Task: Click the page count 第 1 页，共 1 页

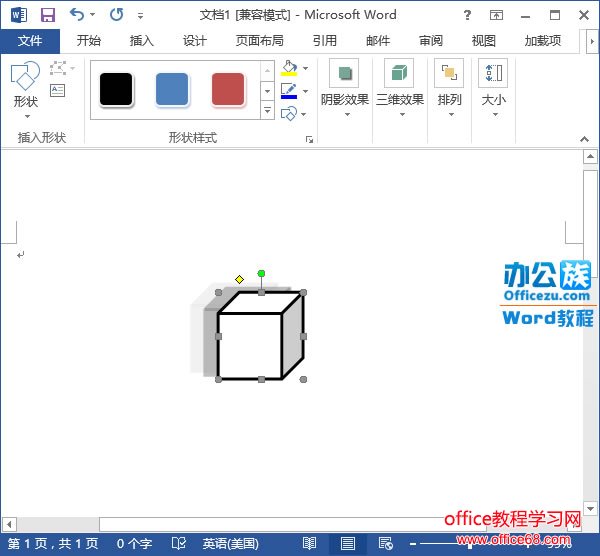Action: (53, 544)
